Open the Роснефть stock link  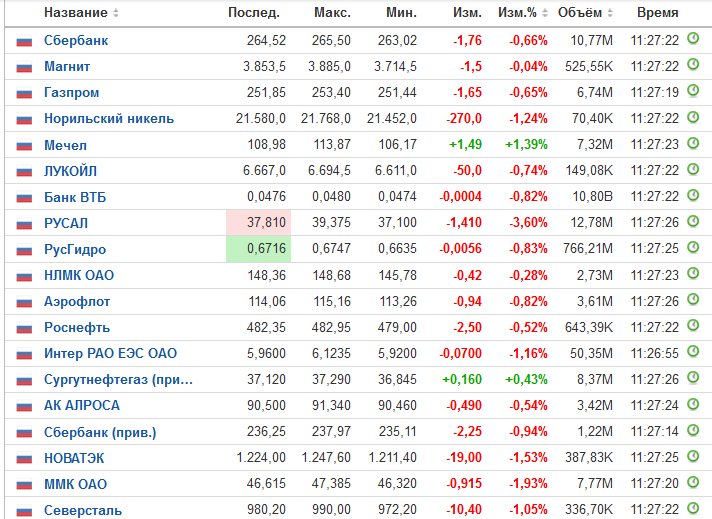click(x=77, y=327)
